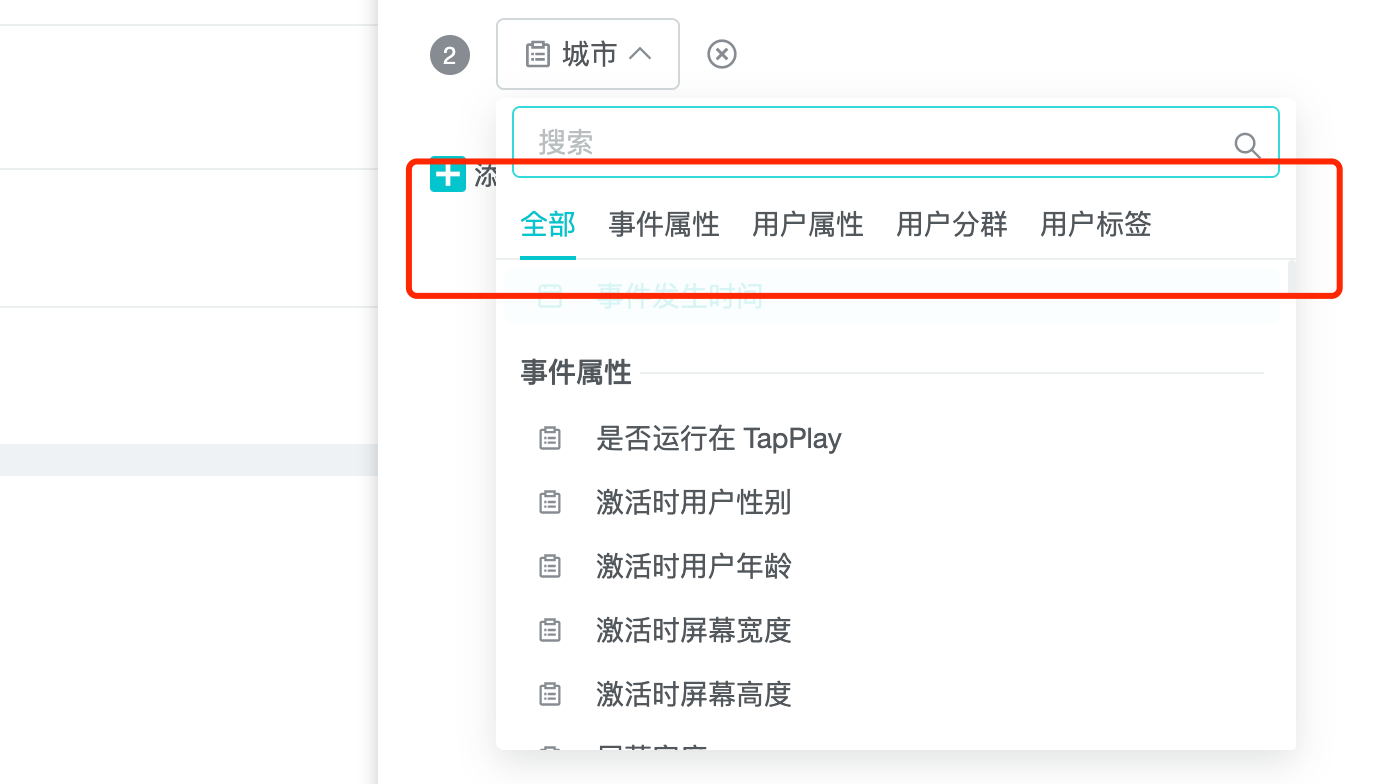Click the icon beside 激活时屏幕宽度
This screenshot has width=1376, height=784.
pos(550,630)
